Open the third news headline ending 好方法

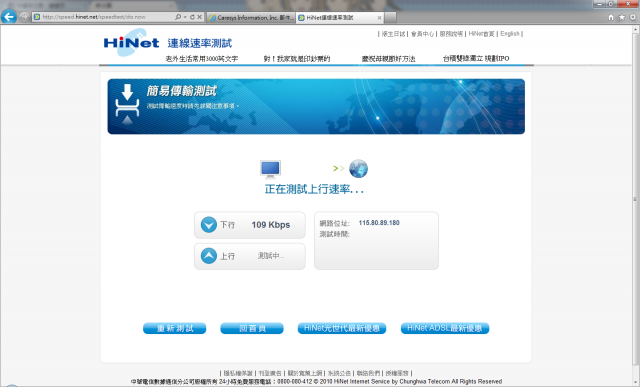click(388, 59)
